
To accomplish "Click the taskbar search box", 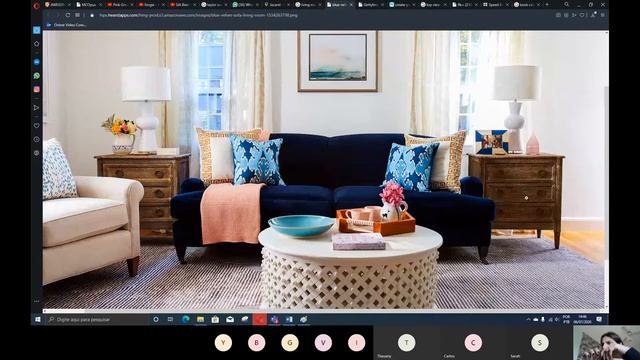I will click(97, 320).
